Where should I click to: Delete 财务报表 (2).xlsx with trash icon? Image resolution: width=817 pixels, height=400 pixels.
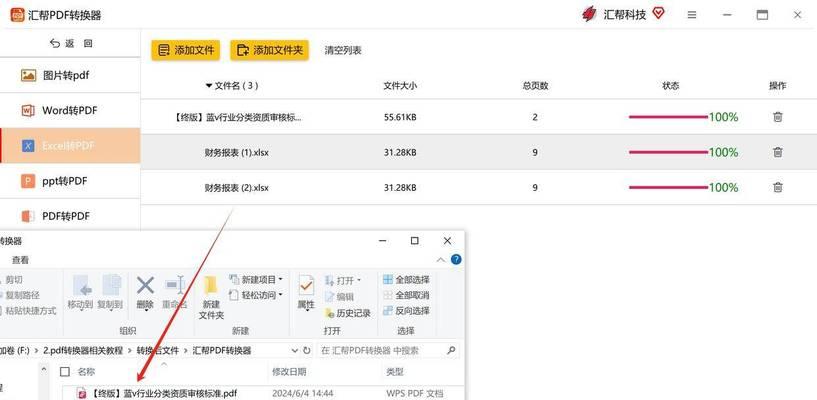pos(777,187)
